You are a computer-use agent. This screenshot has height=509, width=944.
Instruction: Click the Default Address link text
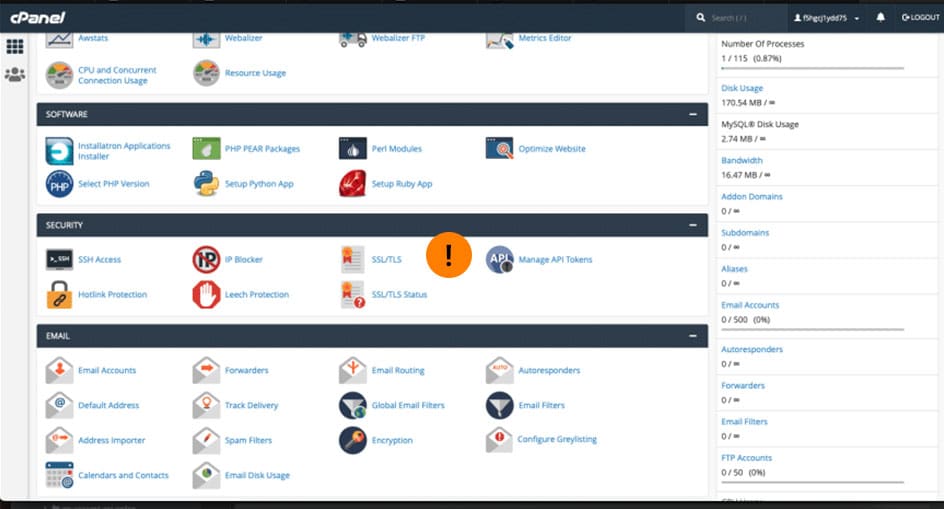pos(108,405)
